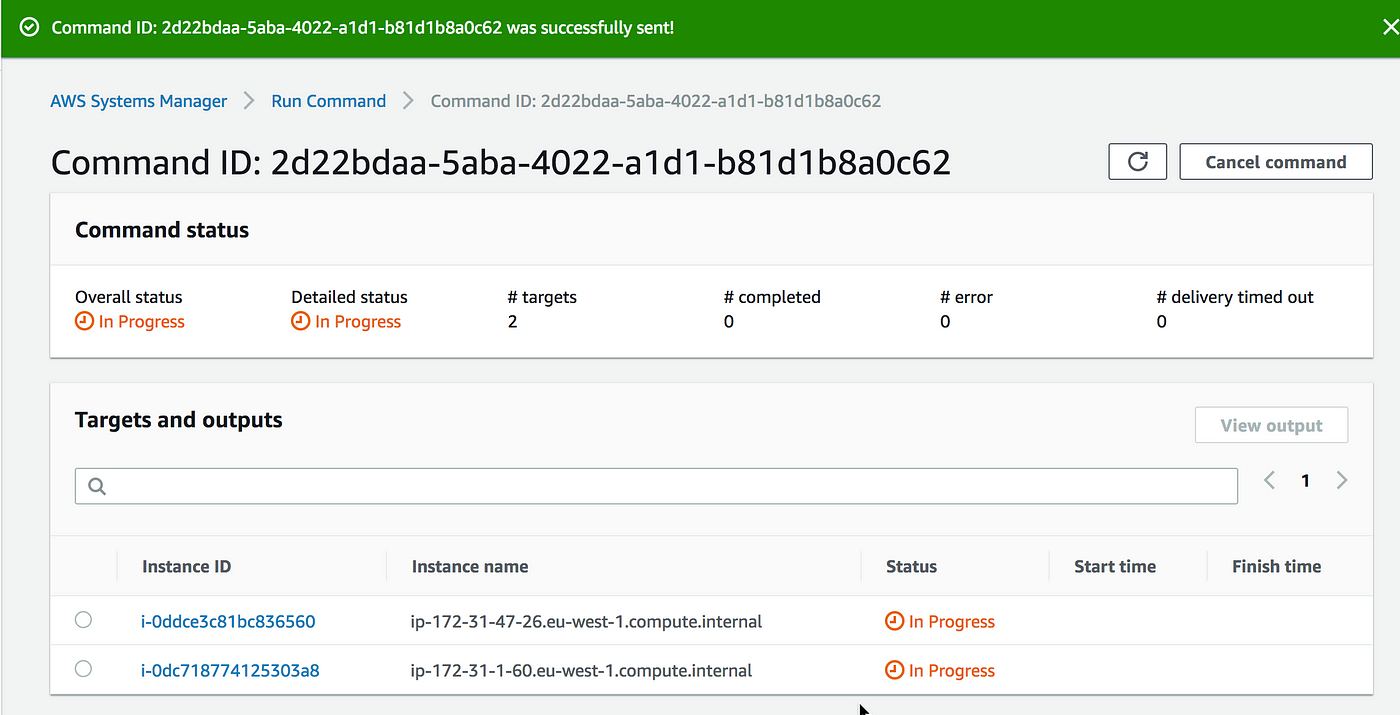The image size is (1400, 715).
Task: Go to next page arrow
Action: coord(1342,481)
